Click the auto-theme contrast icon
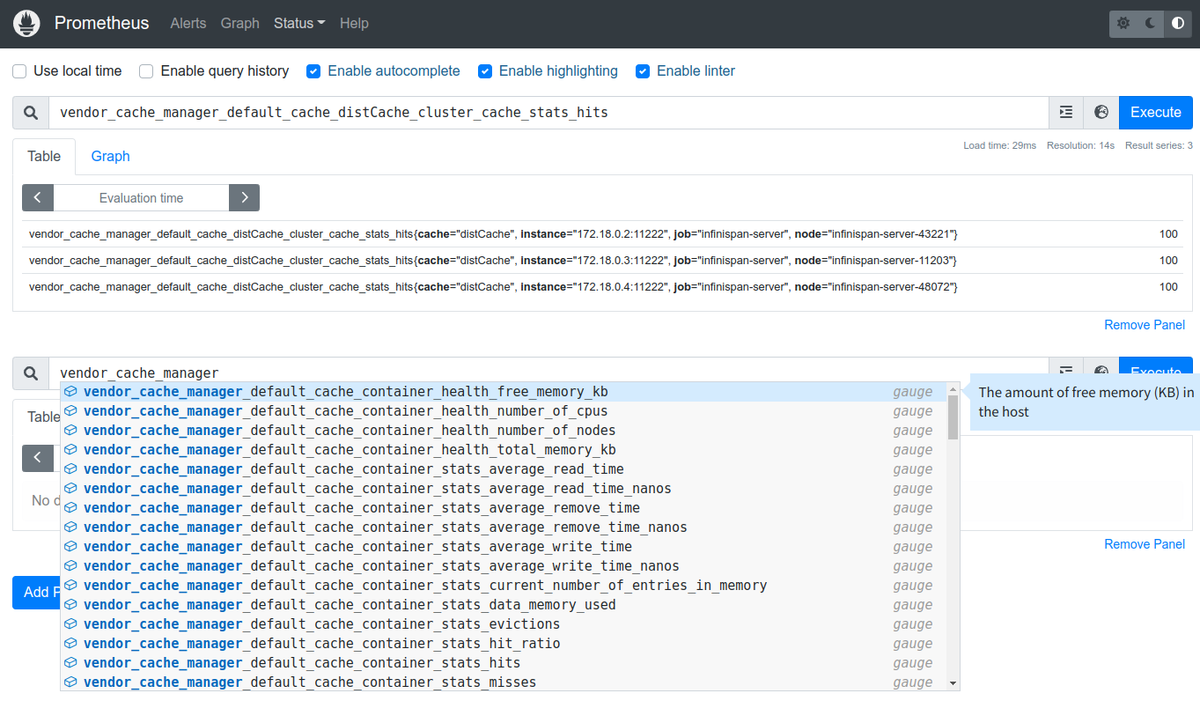1200x723 pixels. (1177, 22)
